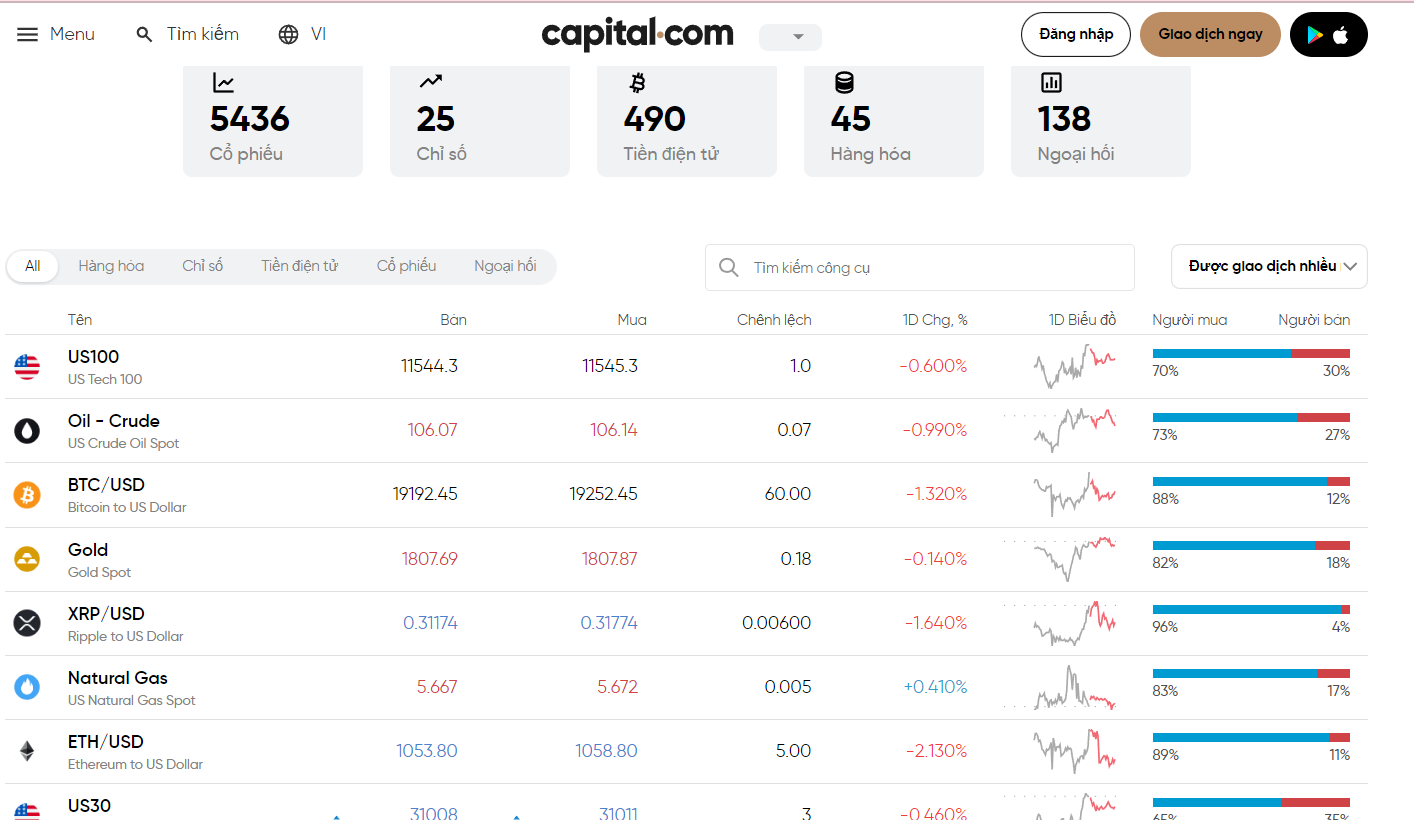This screenshot has width=1414, height=820.
Task: Click BTC/USD buy price 19252.45
Action: click(603, 494)
